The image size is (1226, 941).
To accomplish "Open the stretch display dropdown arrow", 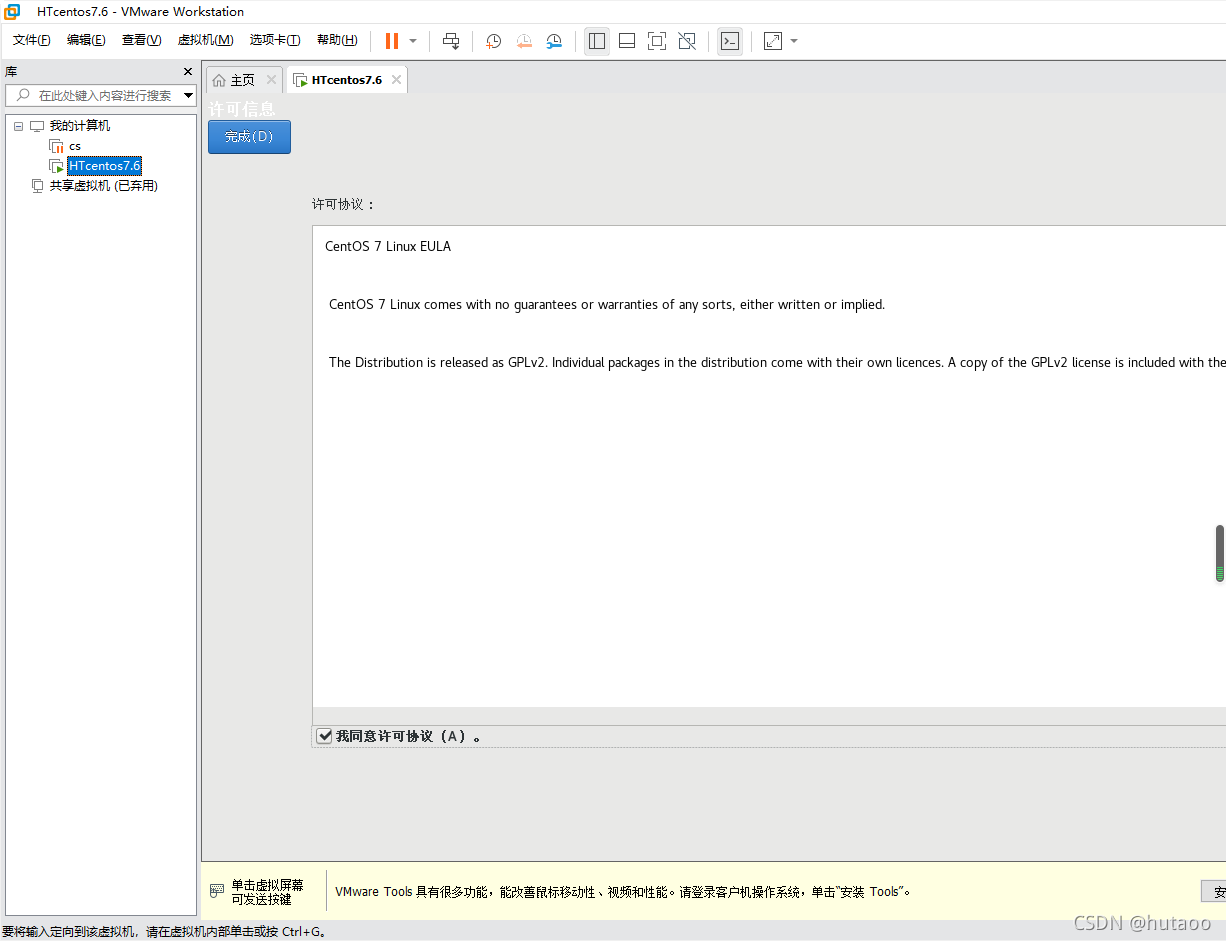I will [x=794, y=41].
